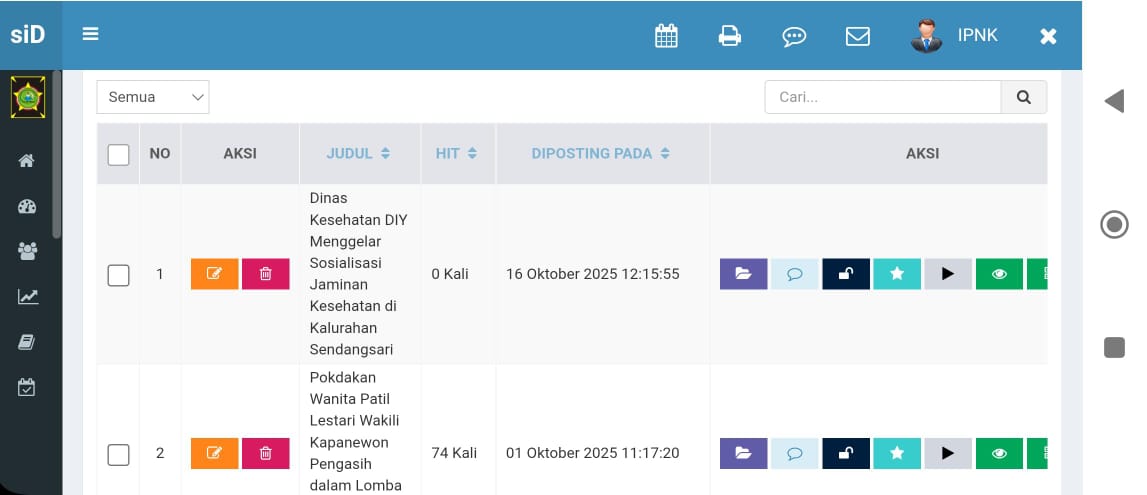Screen dimensions: 1147x495
Task: Open the population group sidebar menu
Action: point(27,251)
